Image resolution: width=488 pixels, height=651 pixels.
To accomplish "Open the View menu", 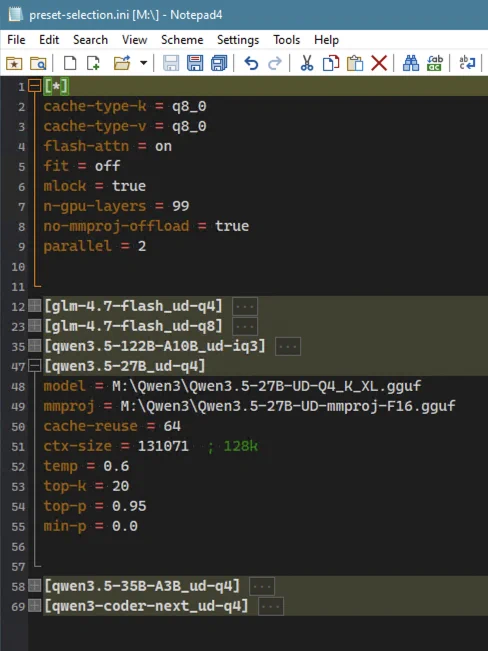I will 135,40.
